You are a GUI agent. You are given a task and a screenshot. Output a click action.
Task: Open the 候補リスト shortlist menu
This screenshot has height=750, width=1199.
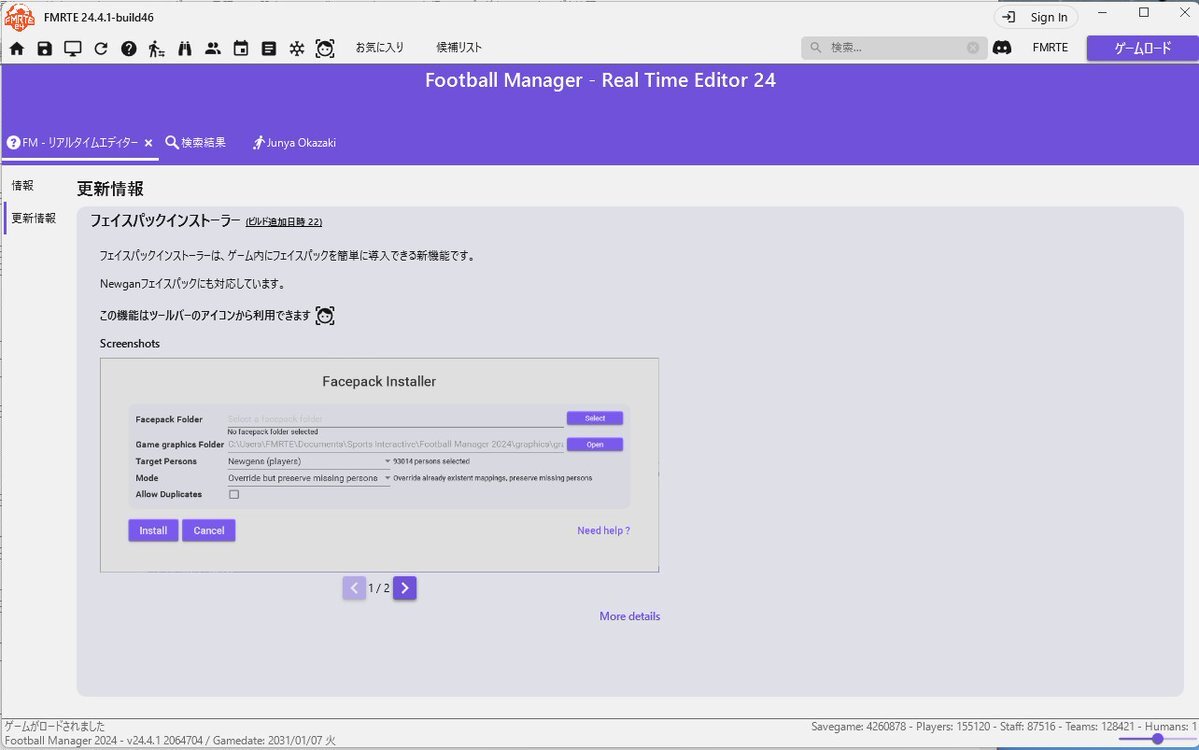pyautogui.click(x=459, y=47)
